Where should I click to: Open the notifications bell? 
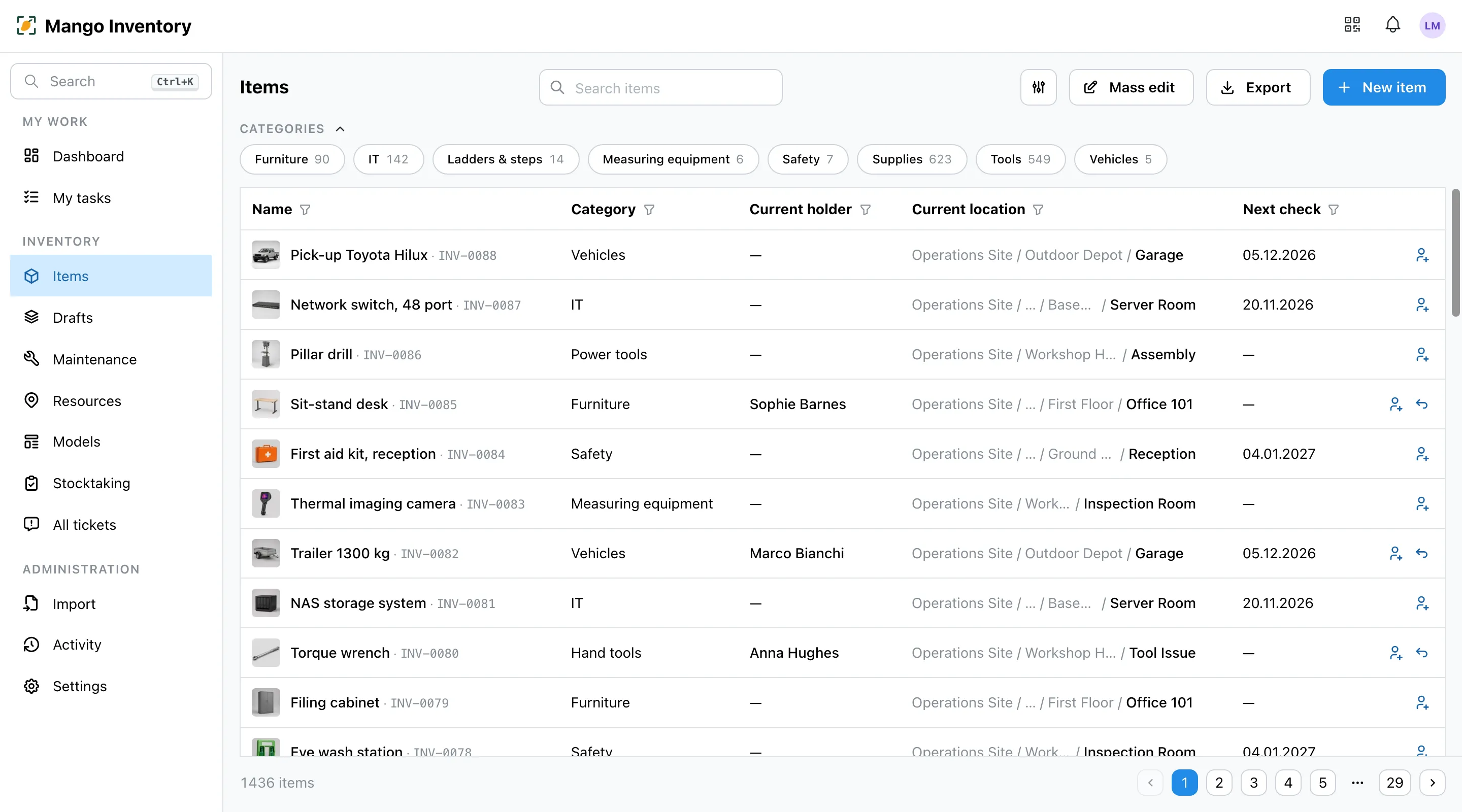click(1393, 25)
